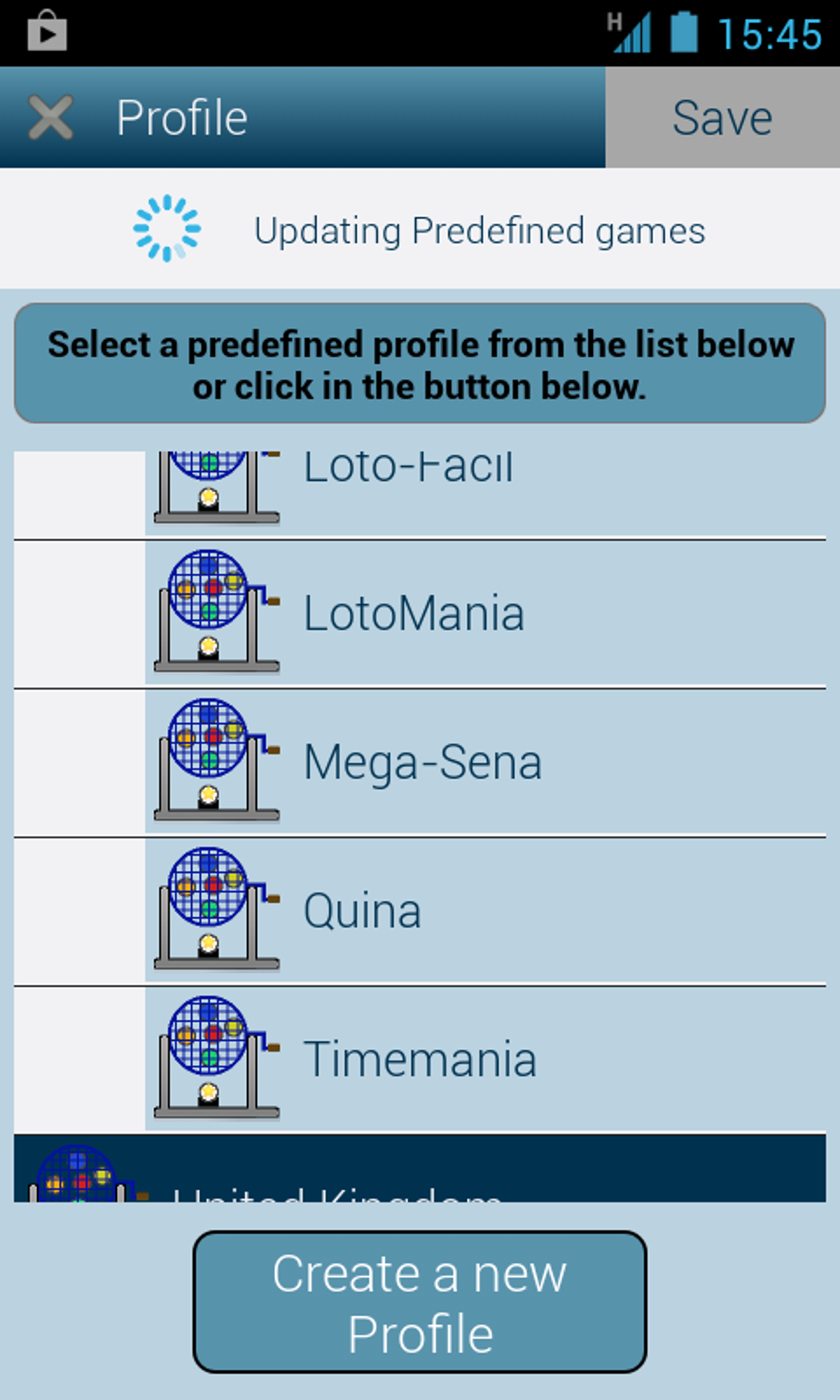Tap the Profile title text
This screenshot has width=840, height=1400.
click(x=182, y=118)
